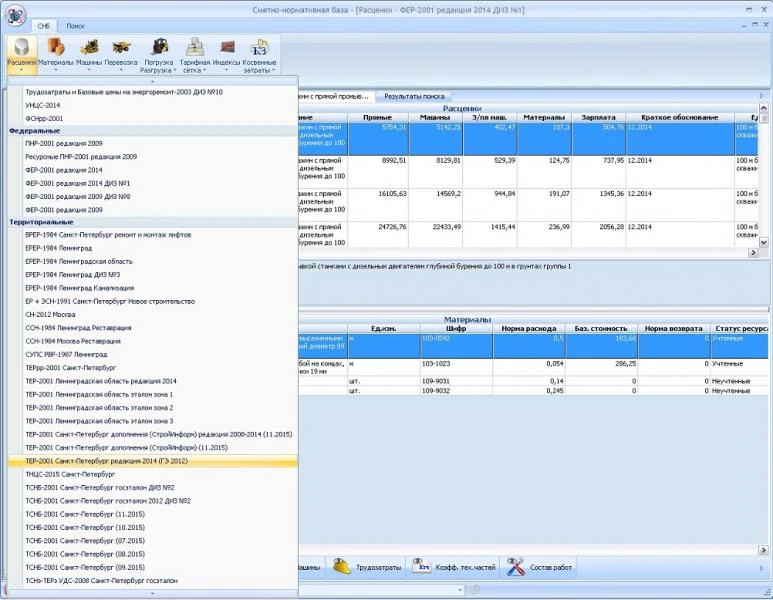Open the Материалы icon in ribbon
The height and width of the screenshot is (600, 773).
pyautogui.click(x=55, y=55)
